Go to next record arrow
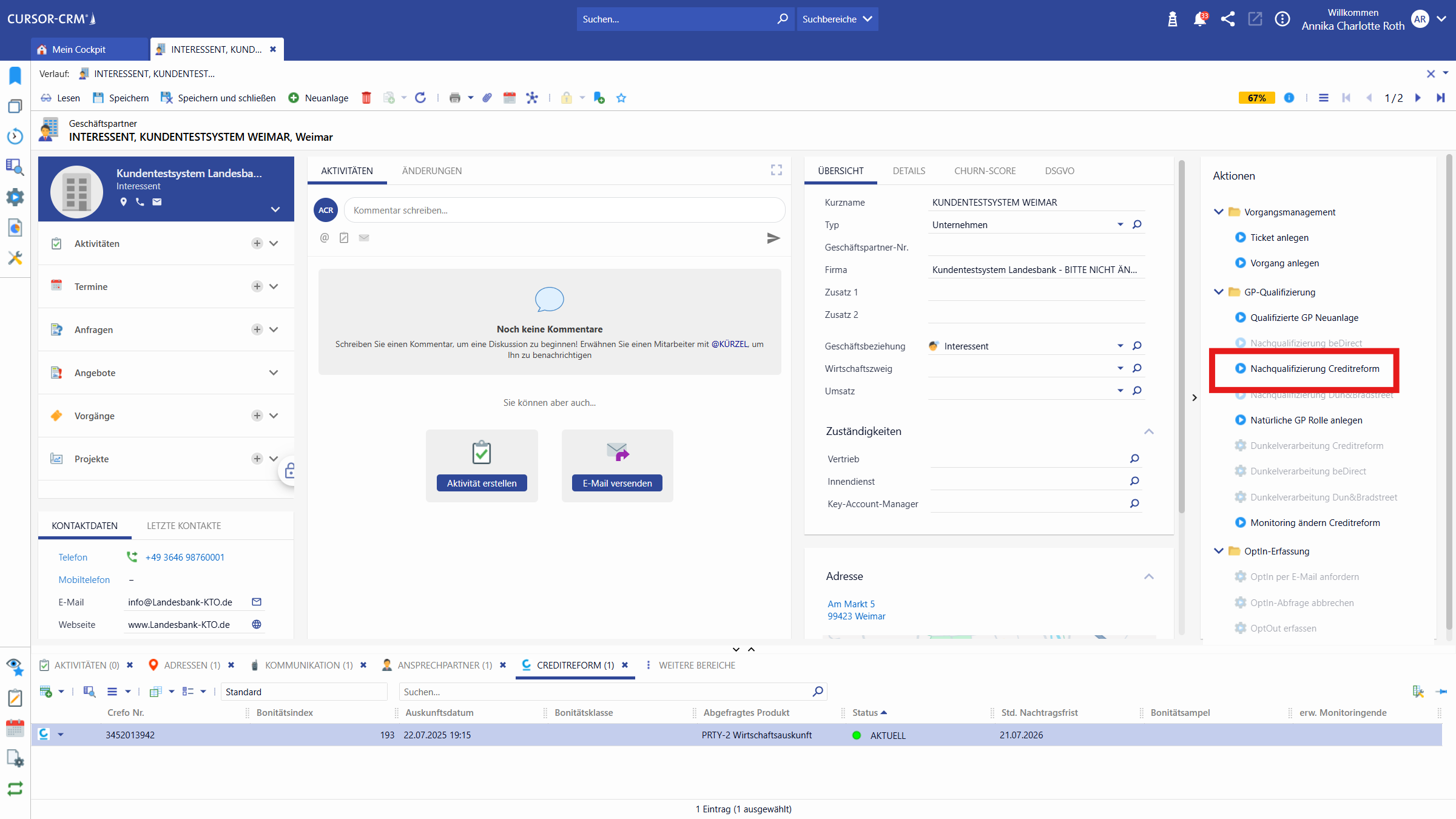Image resolution: width=1456 pixels, height=819 pixels. [1418, 98]
